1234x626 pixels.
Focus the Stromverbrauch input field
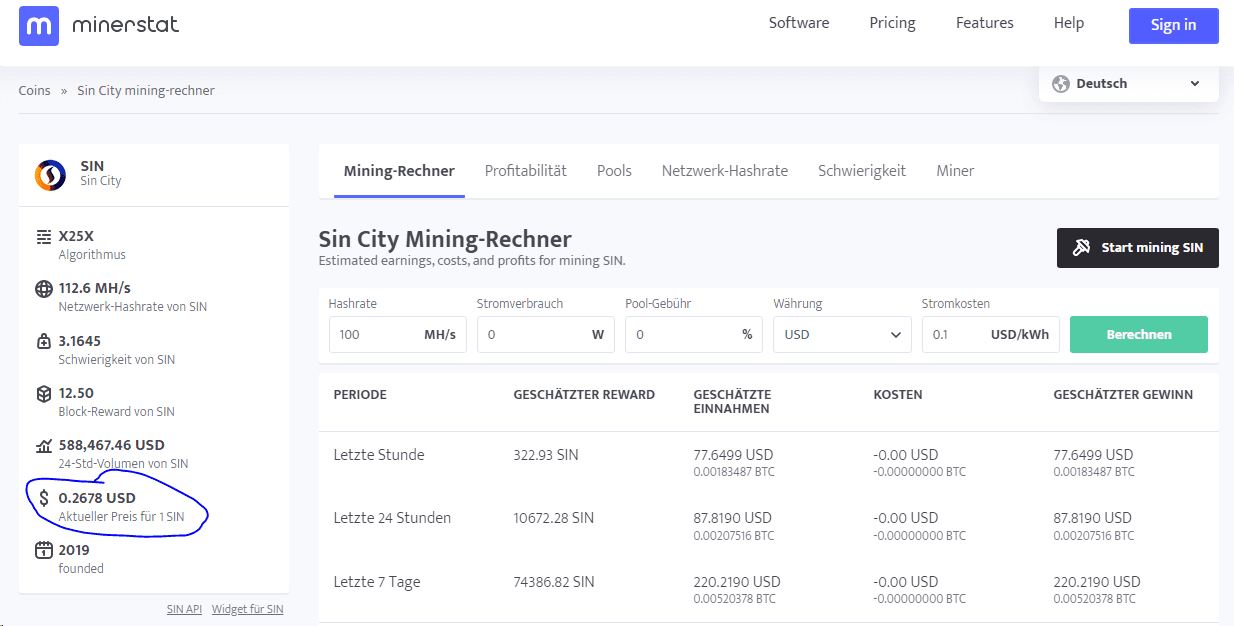click(546, 334)
